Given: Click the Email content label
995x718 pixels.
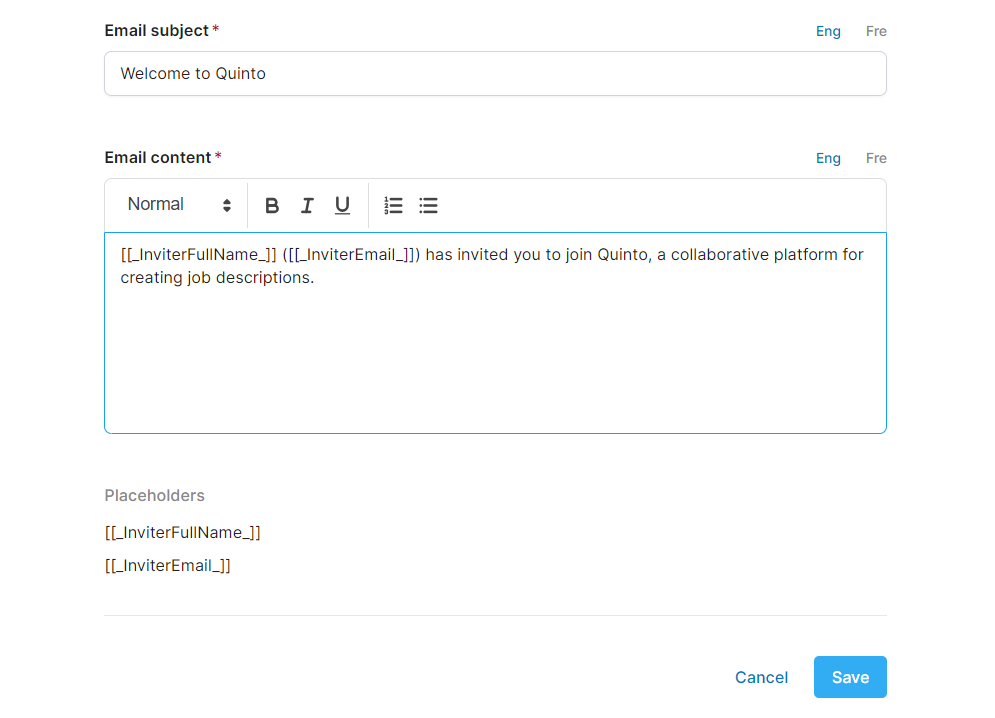Looking at the screenshot, I should click(x=158, y=158).
